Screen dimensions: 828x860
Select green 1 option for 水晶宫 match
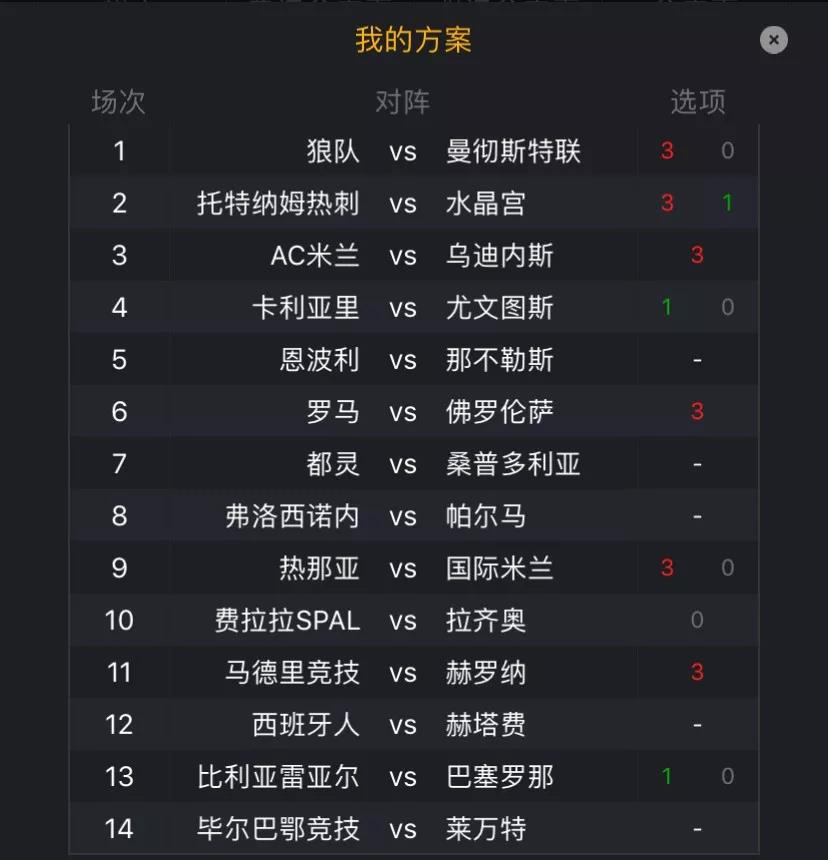pos(727,203)
